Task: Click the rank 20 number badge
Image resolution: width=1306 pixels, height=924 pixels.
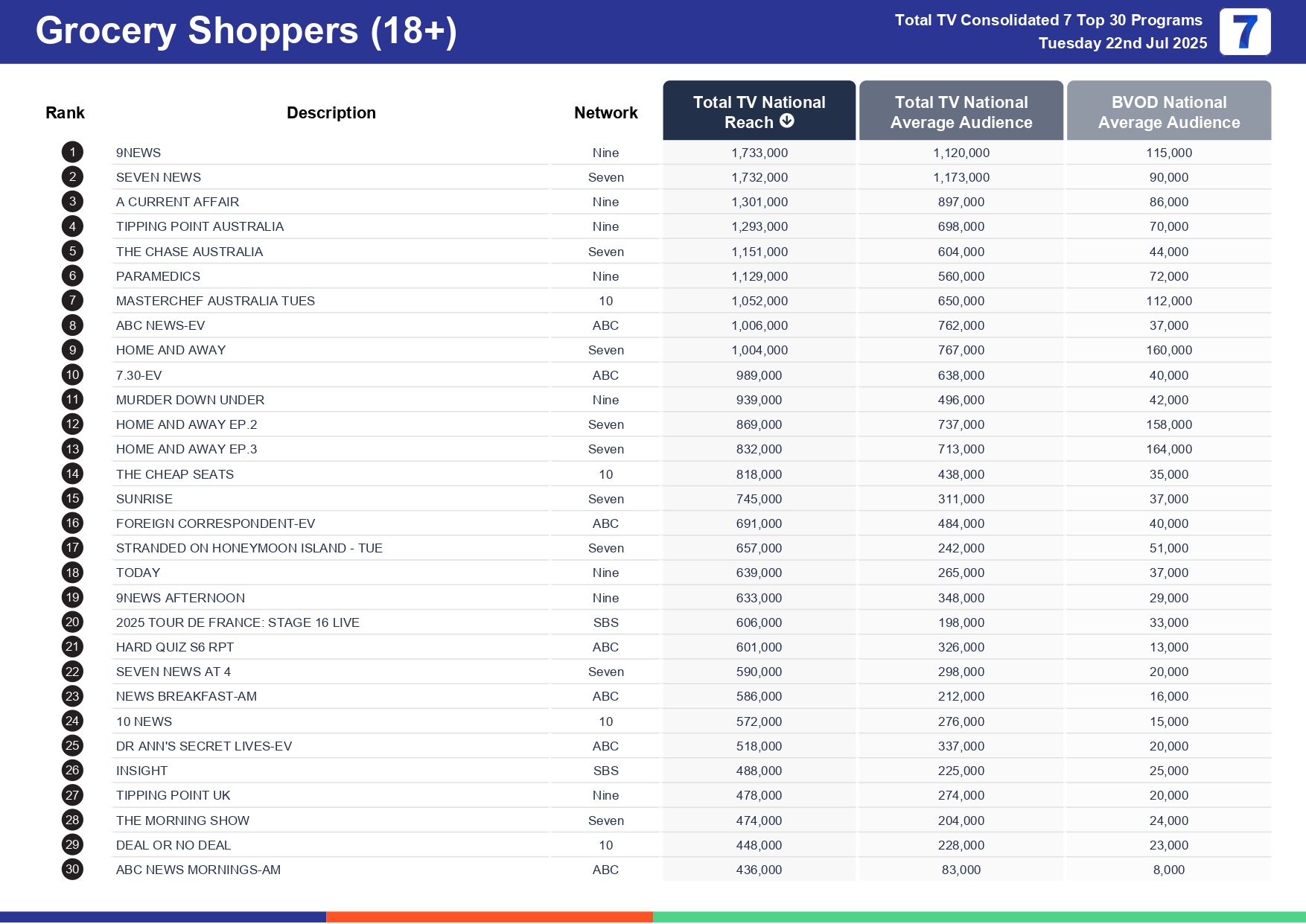Action: pos(72,622)
